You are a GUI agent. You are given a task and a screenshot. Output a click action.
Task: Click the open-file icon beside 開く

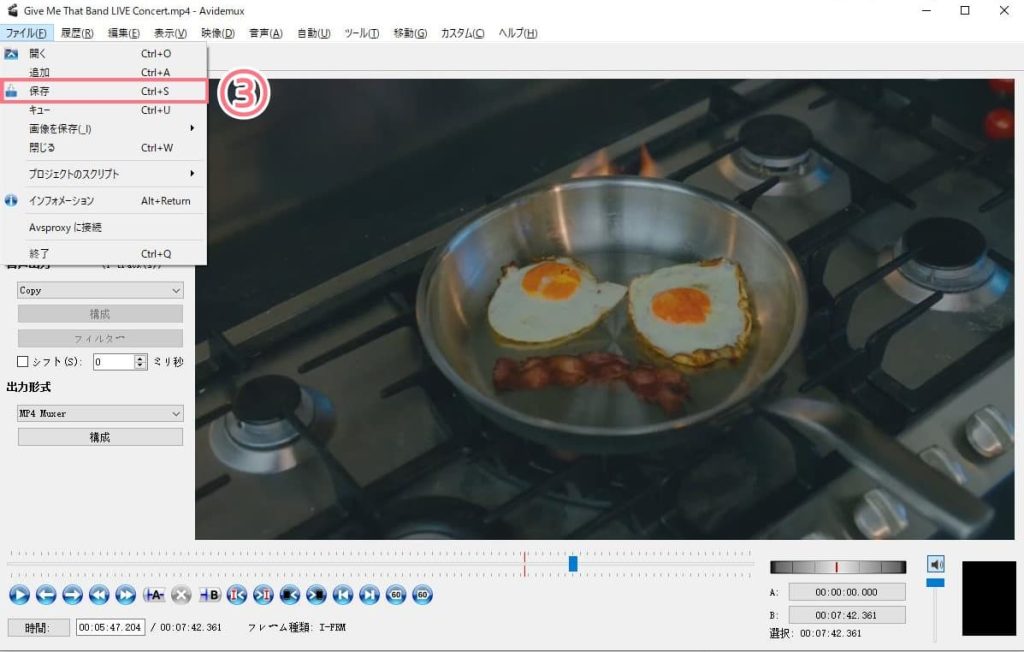tap(10, 53)
